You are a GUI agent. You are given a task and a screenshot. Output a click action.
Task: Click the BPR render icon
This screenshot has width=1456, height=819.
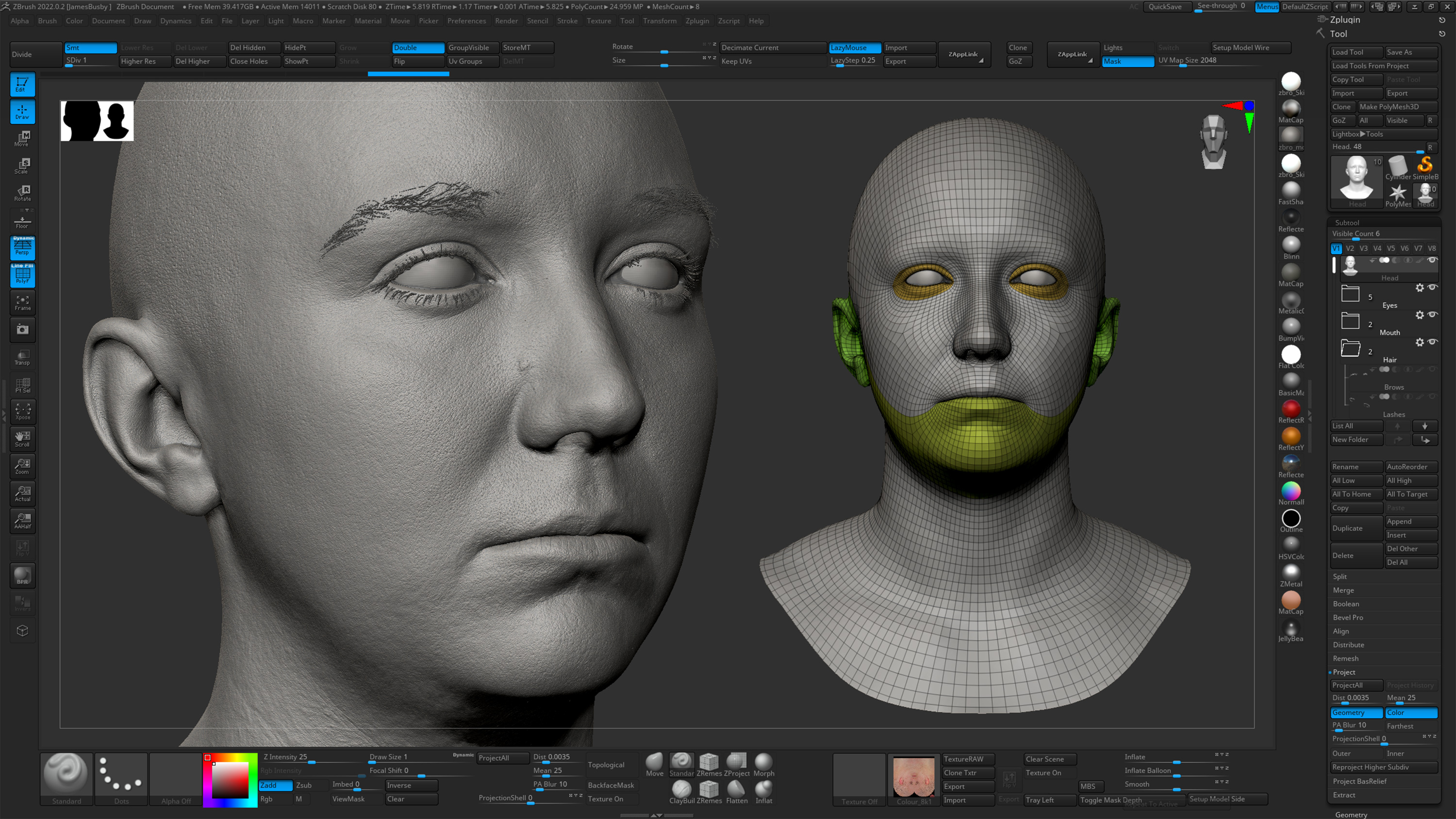tap(23, 575)
